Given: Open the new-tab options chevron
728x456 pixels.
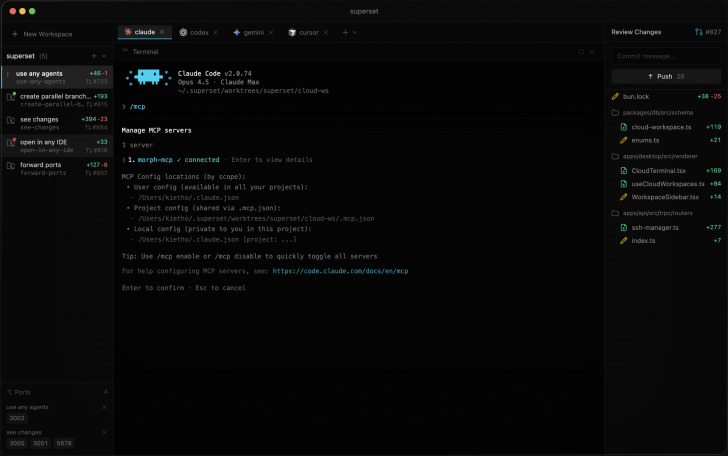Looking at the screenshot, I should point(355,33).
